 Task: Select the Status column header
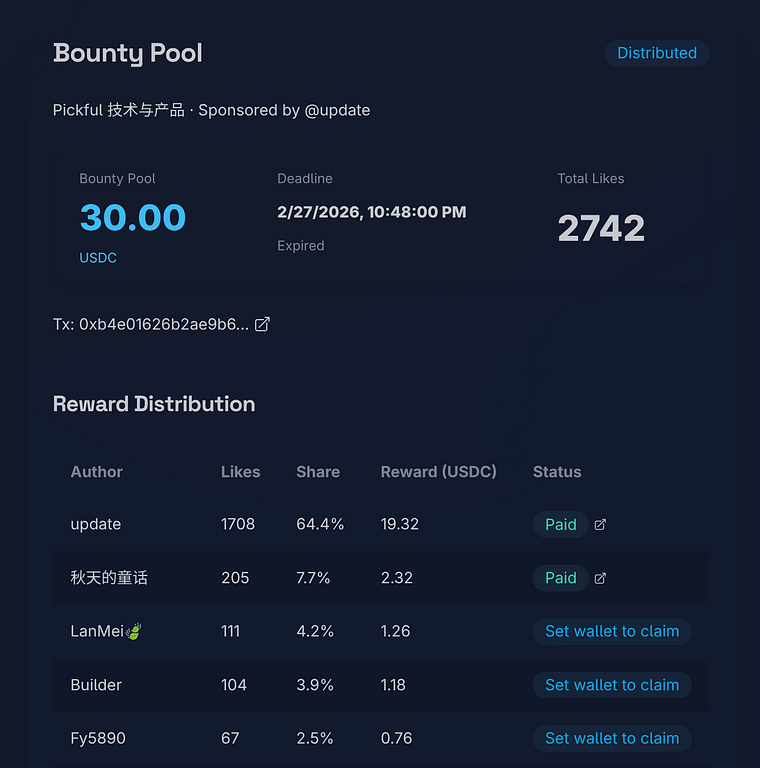pos(557,472)
